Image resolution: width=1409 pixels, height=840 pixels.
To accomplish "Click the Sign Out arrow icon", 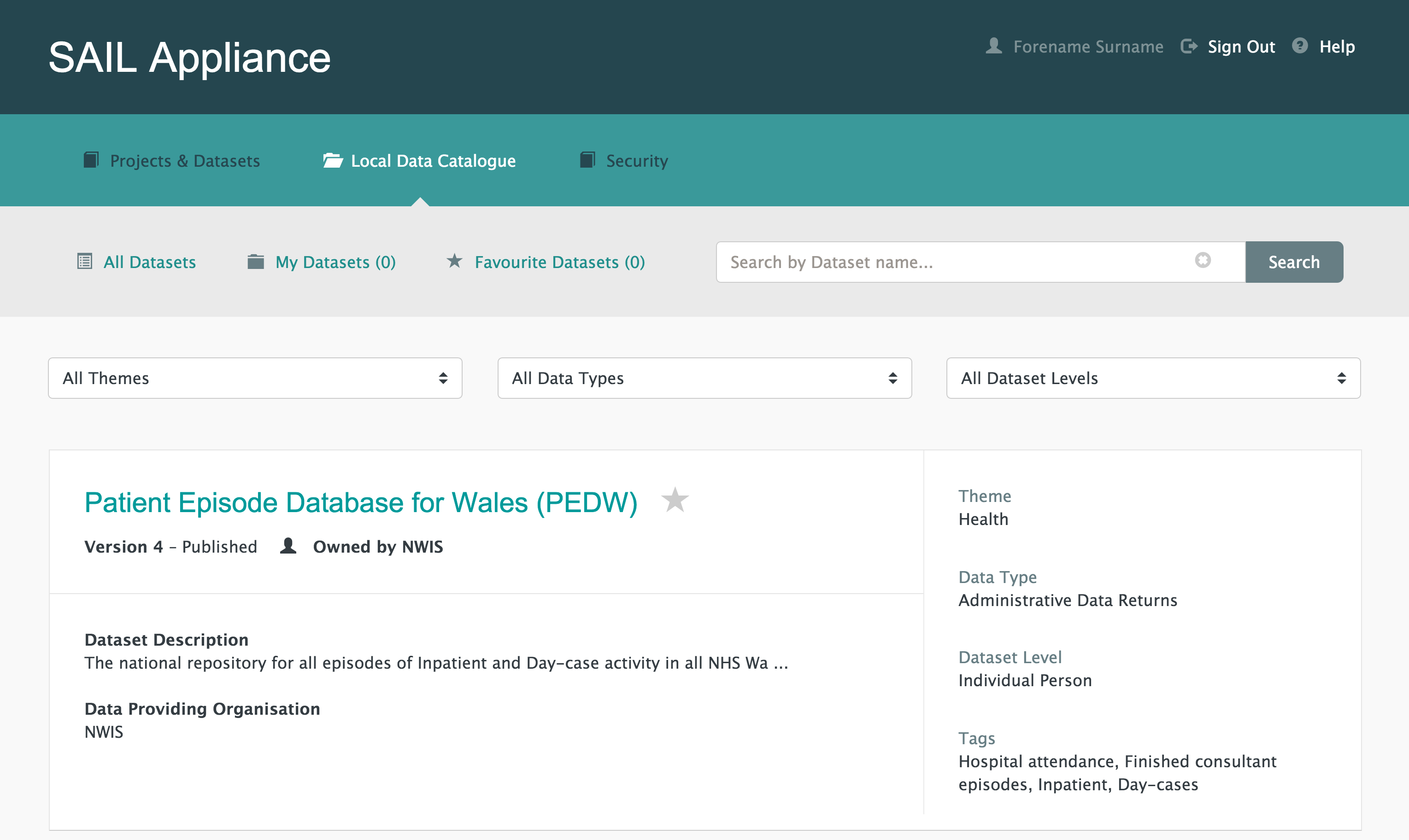I will pos(1189,46).
